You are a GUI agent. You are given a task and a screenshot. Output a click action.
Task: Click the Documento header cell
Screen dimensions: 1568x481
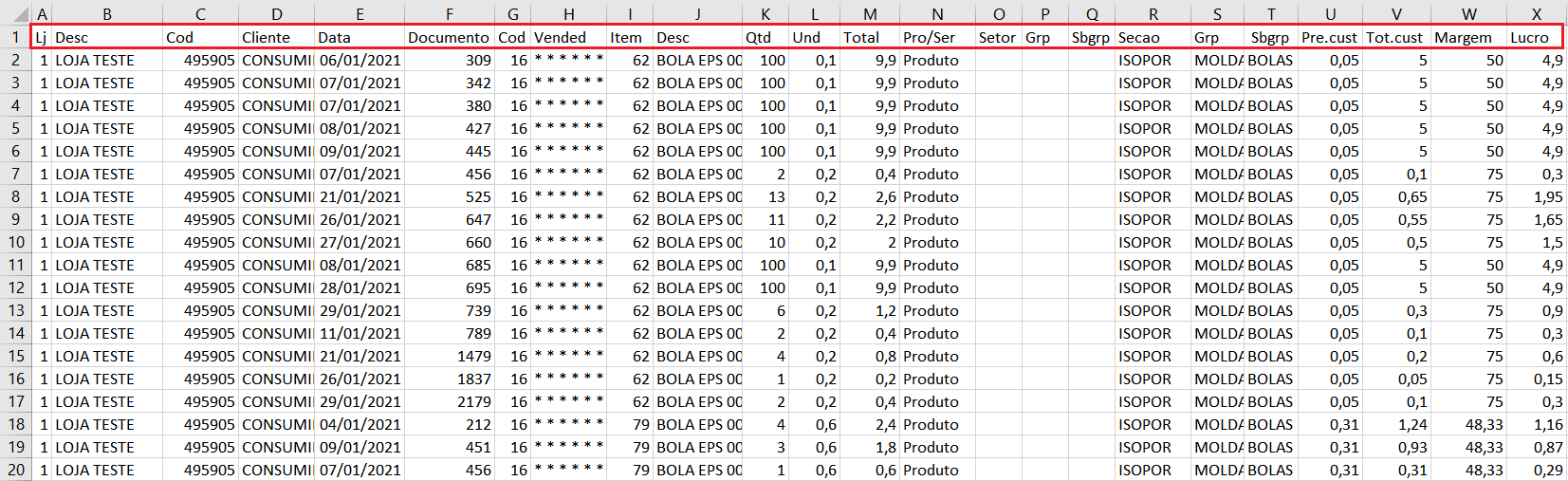449,38
